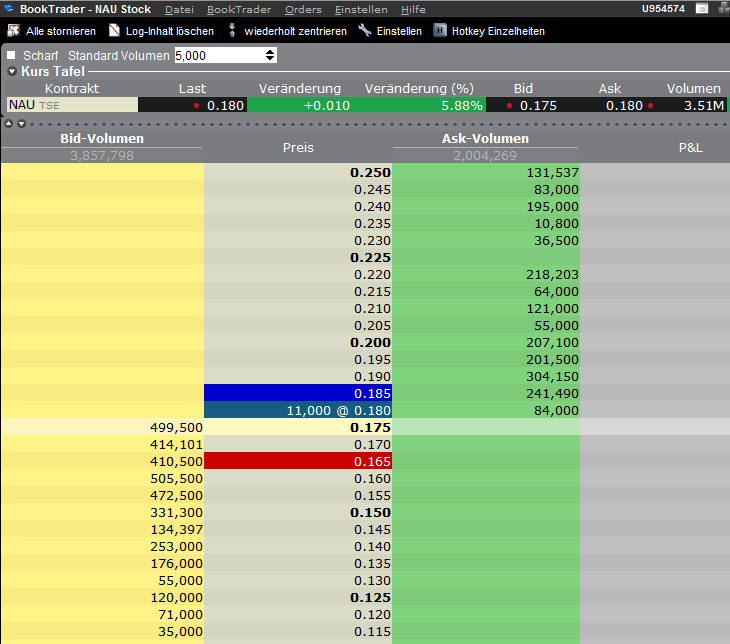
Task: Click ask volume 241,490 at 0.185
Action: tap(552, 393)
